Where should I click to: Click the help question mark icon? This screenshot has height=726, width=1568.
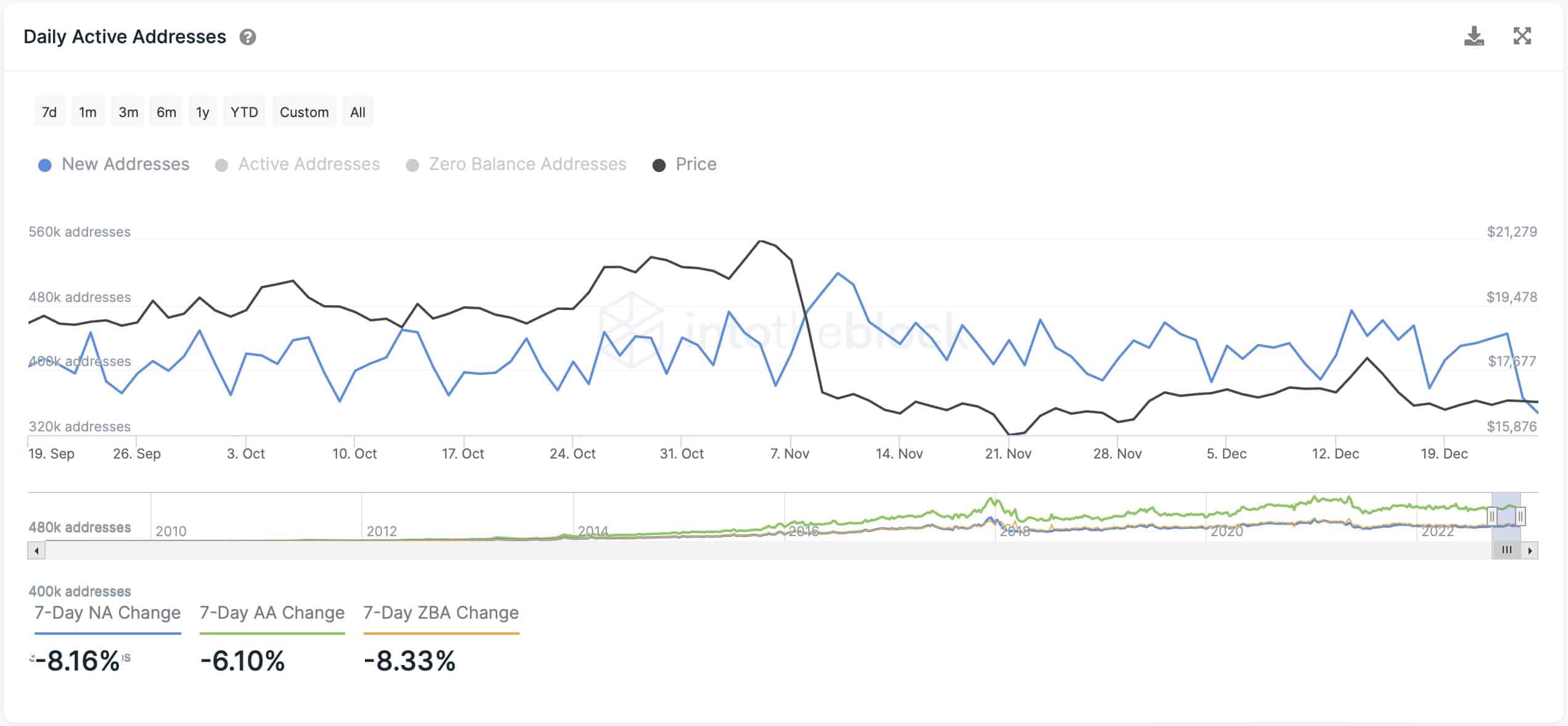(248, 38)
